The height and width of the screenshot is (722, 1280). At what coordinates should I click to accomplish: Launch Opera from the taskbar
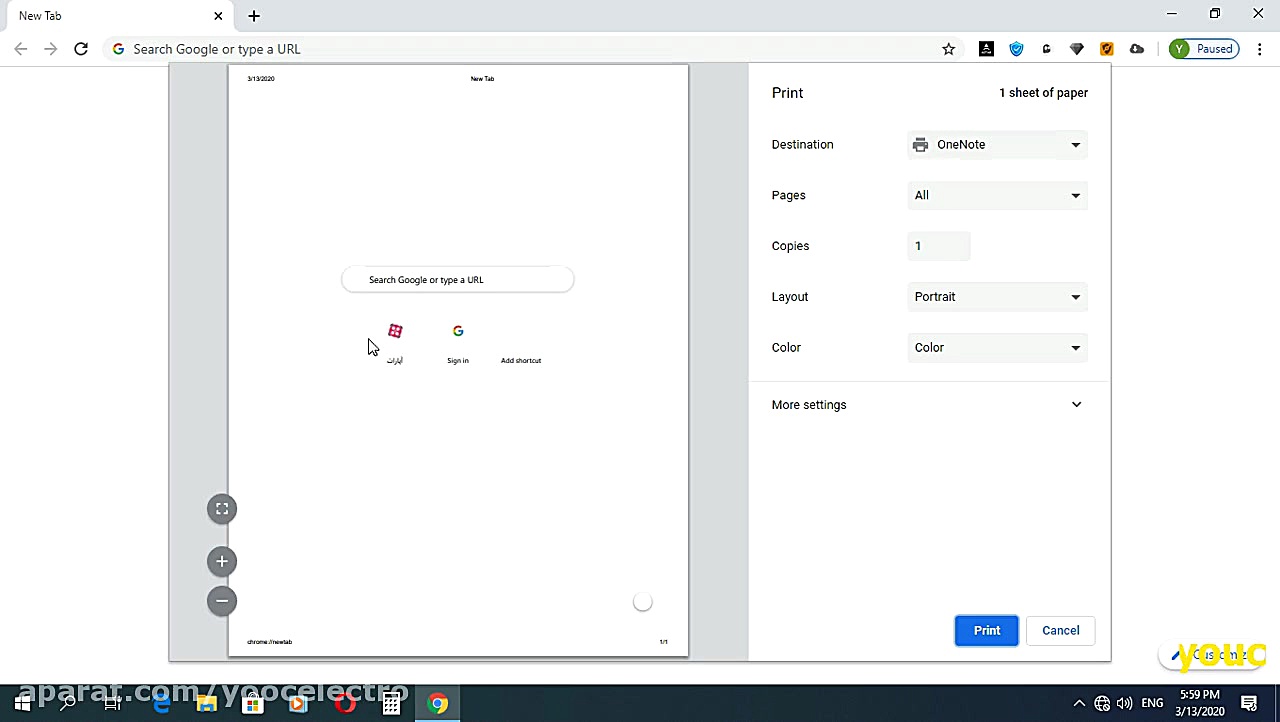[344, 703]
